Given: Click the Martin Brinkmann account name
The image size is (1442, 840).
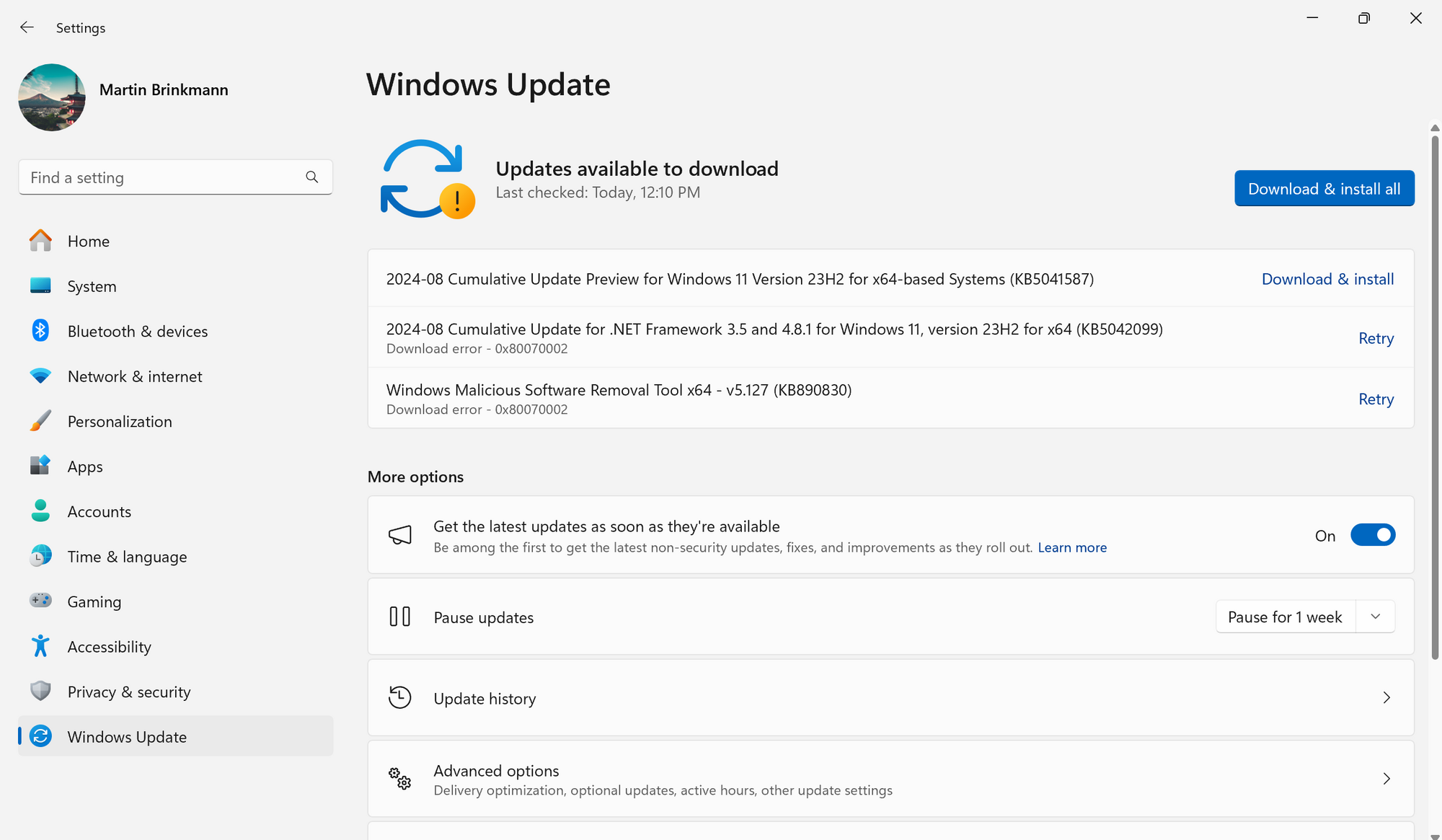Looking at the screenshot, I should click(x=164, y=89).
